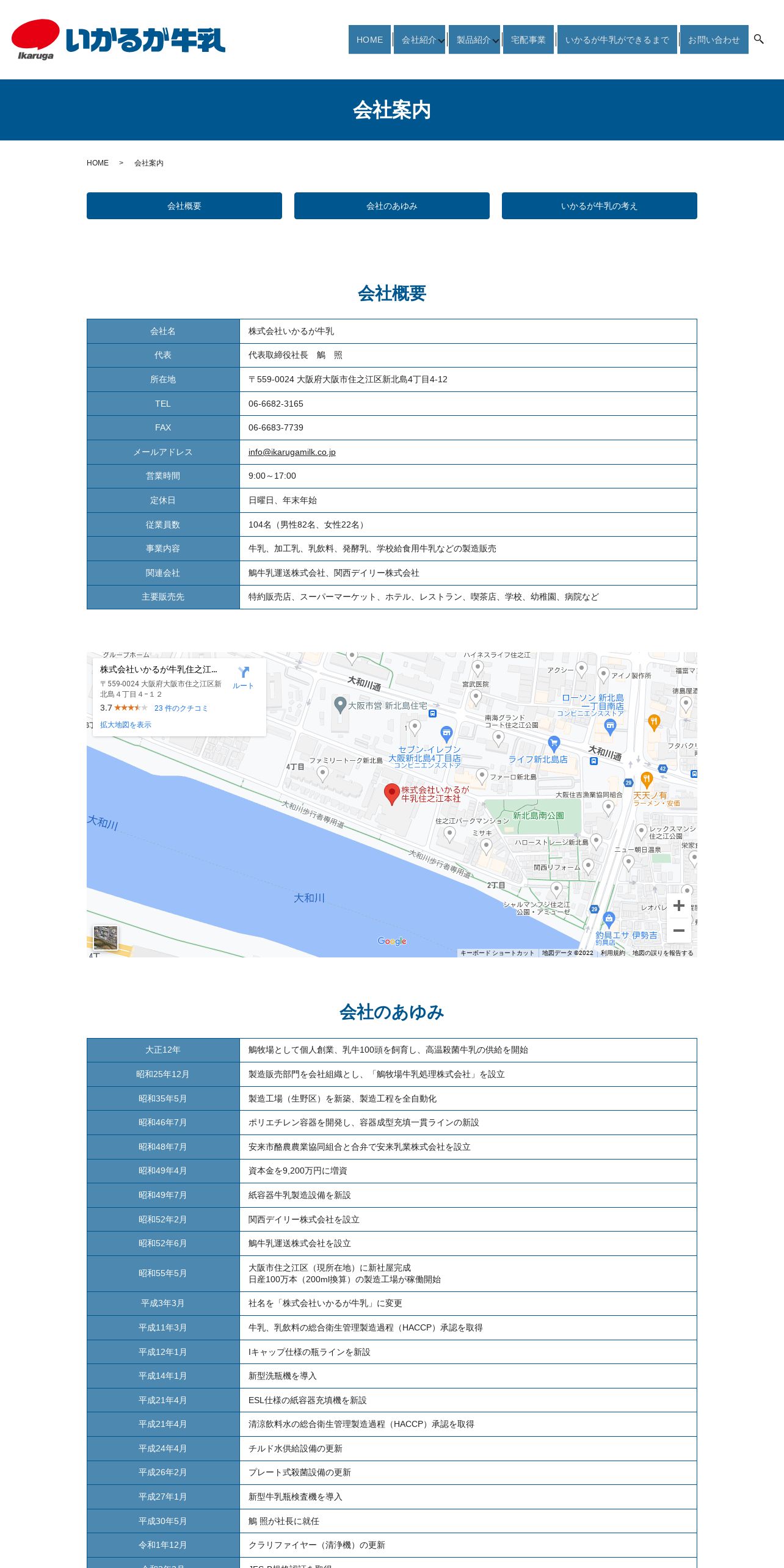Click the 天天ノ有 restaurant map icon

[x=647, y=780]
